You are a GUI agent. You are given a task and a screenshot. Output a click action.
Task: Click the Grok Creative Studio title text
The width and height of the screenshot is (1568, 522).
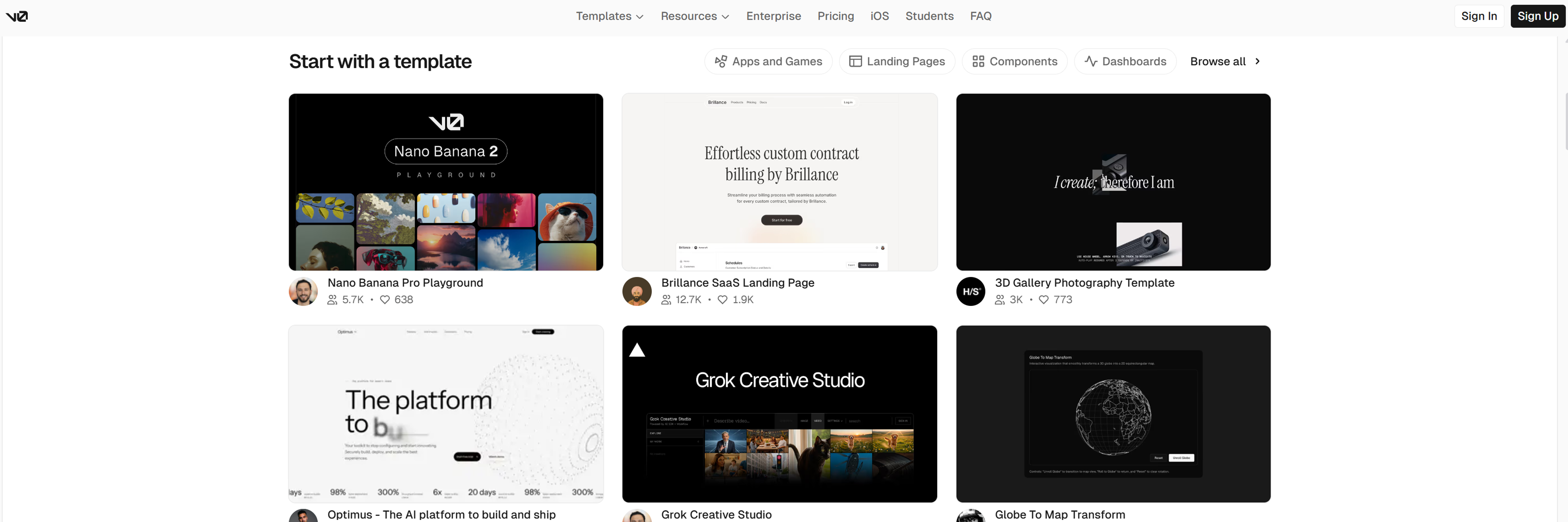tap(716, 515)
